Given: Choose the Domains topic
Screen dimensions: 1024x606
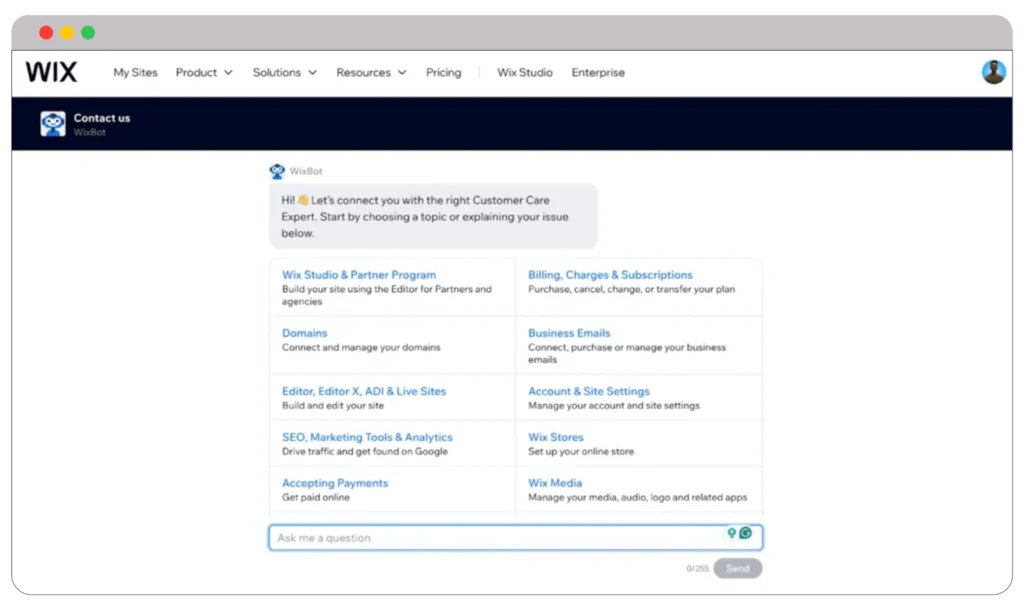Looking at the screenshot, I should (x=305, y=333).
